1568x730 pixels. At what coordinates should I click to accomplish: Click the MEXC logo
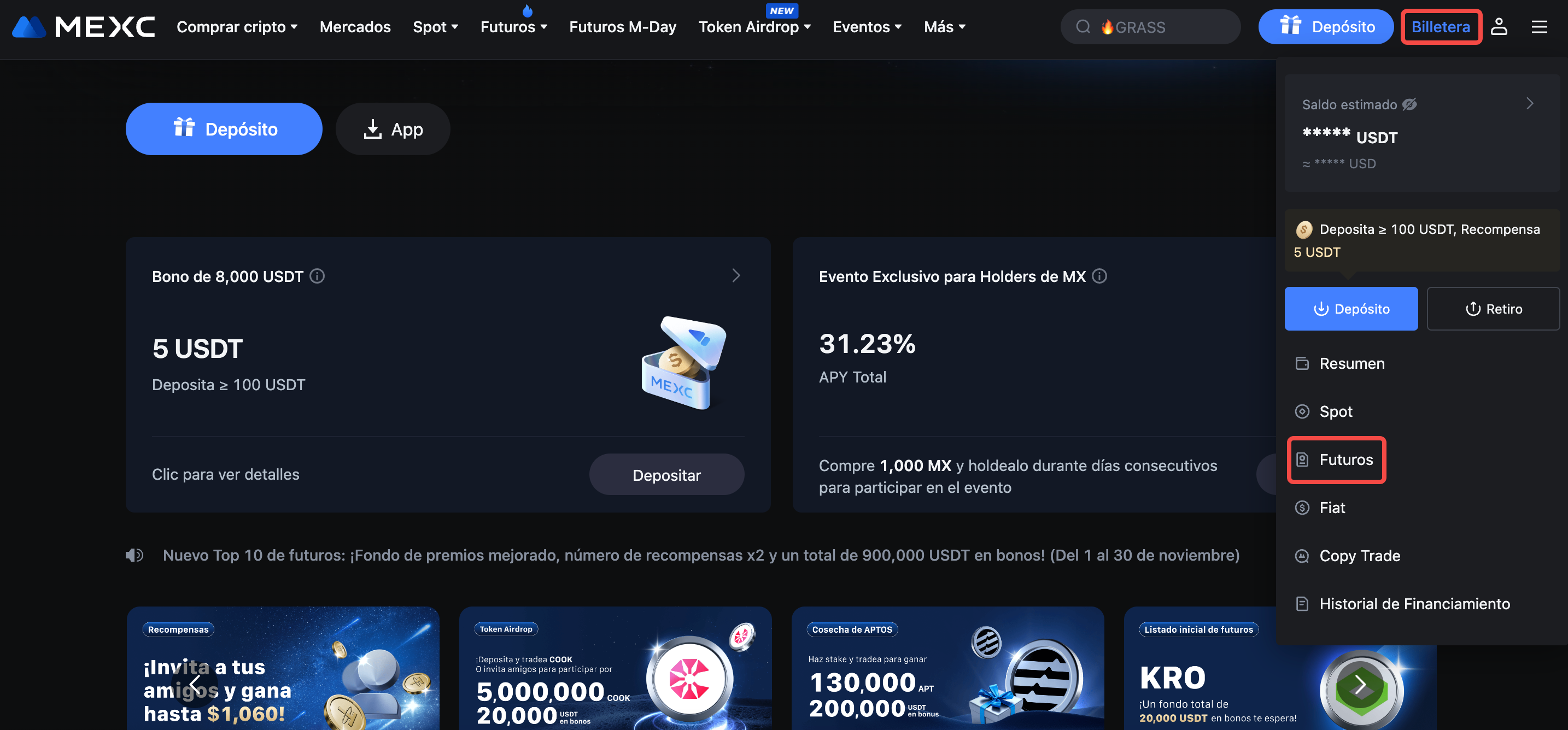(84, 27)
